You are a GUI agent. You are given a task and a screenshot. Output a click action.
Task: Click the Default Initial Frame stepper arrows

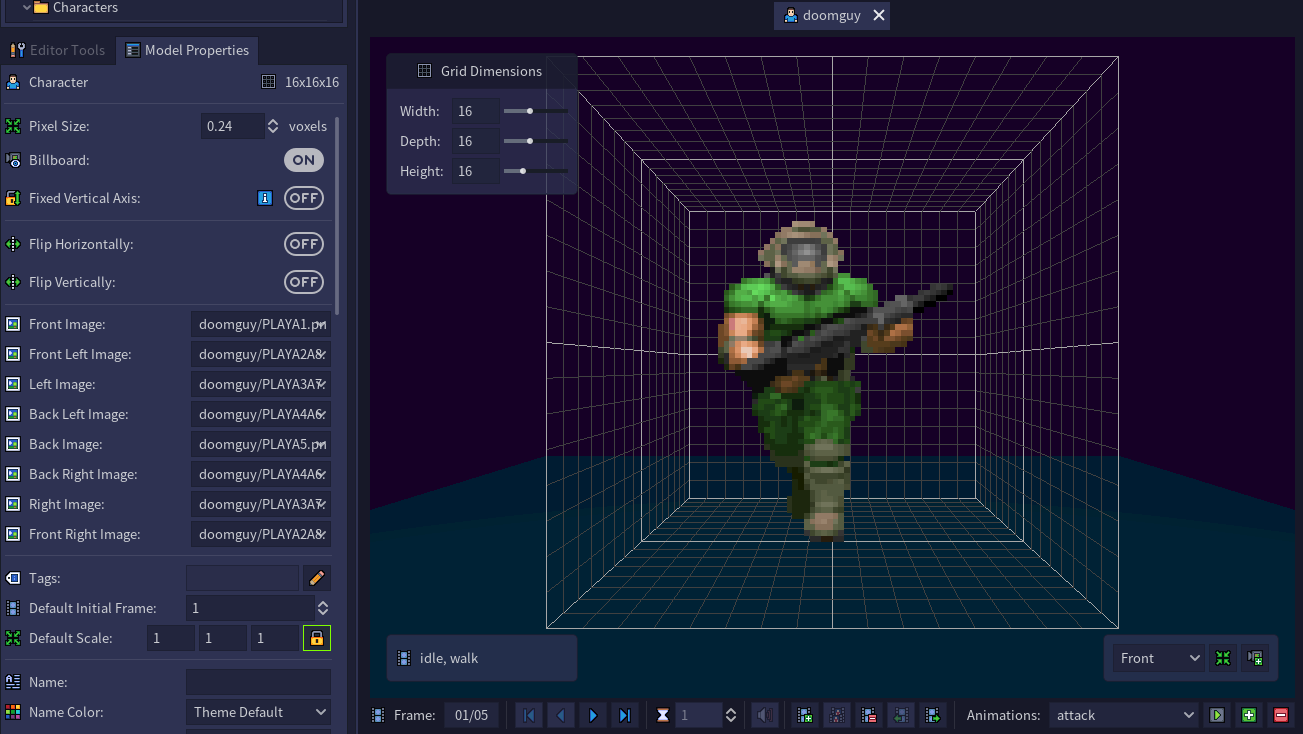[x=323, y=608]
